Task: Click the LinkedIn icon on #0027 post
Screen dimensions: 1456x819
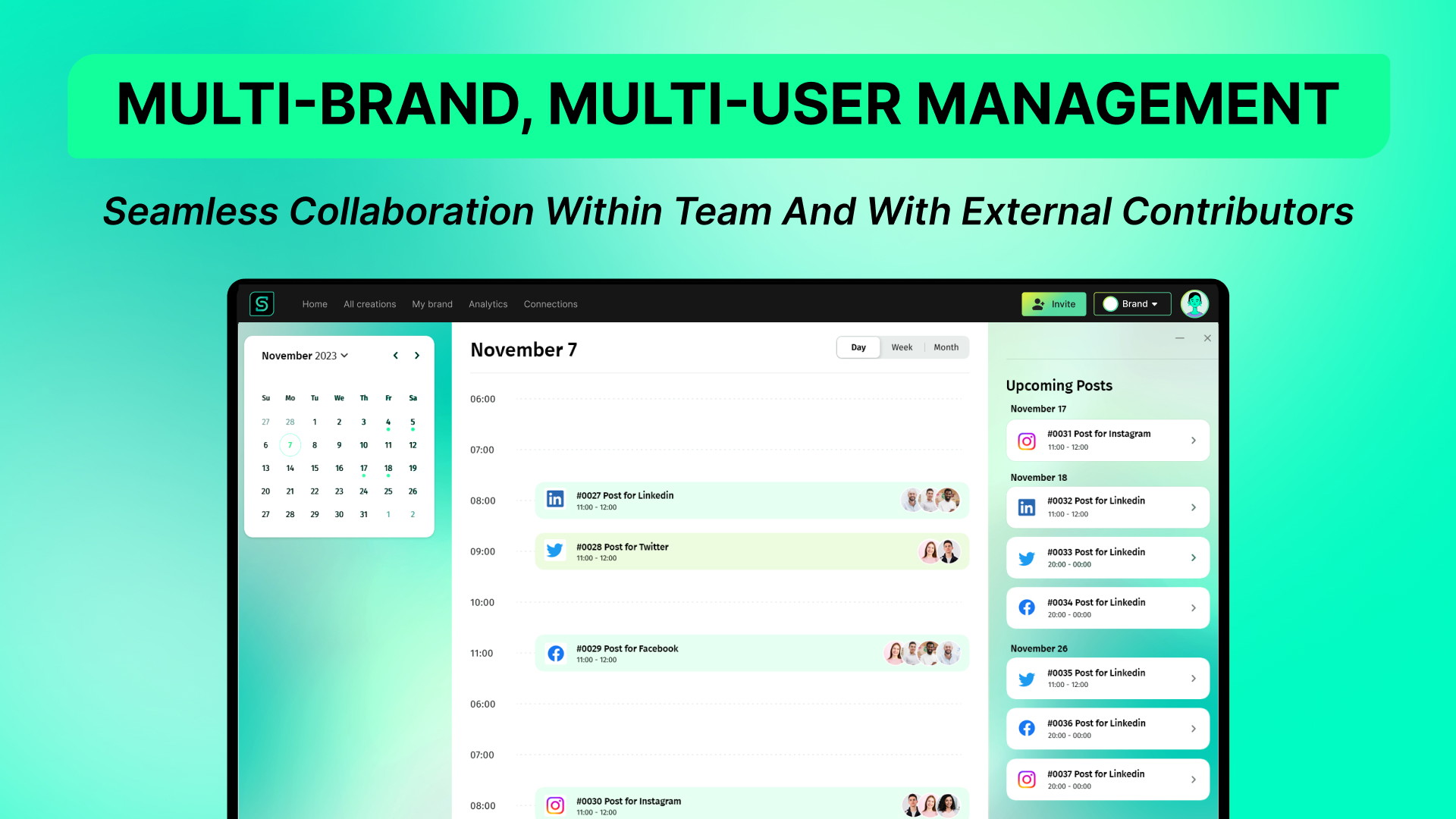Action: [x=556, y=499]
